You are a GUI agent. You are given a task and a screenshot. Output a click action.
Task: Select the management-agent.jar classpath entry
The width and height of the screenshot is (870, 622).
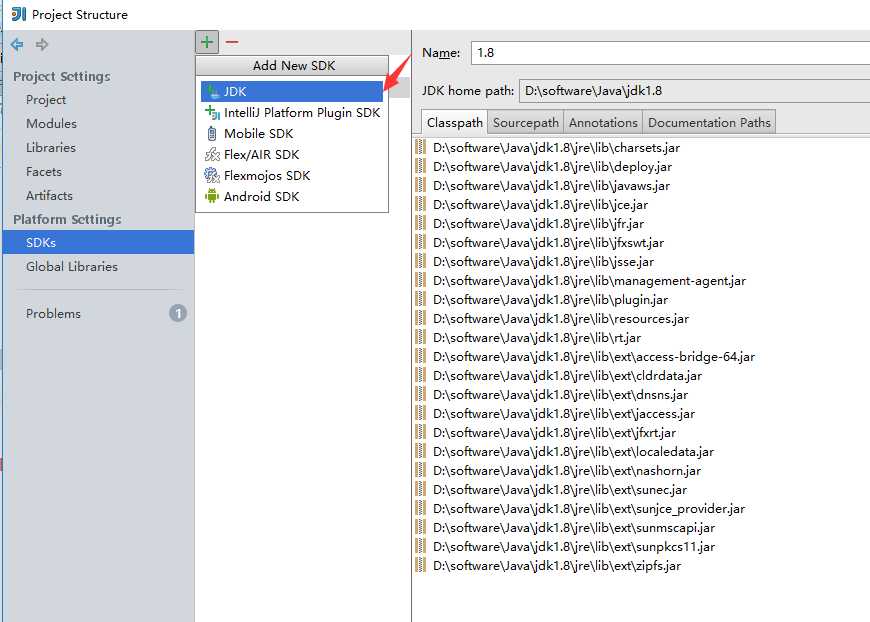tap(589, 281)
